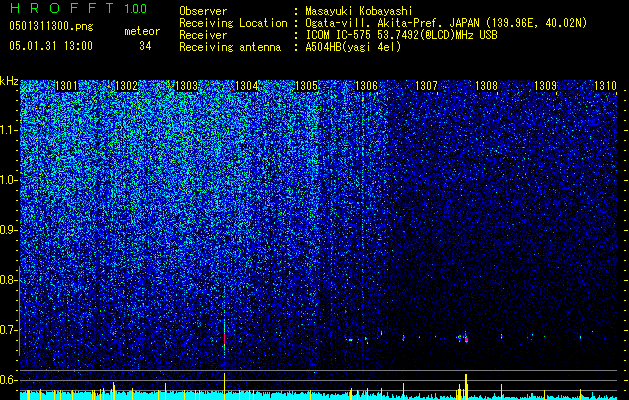Click the 1307 time marker

coord(426,86)
